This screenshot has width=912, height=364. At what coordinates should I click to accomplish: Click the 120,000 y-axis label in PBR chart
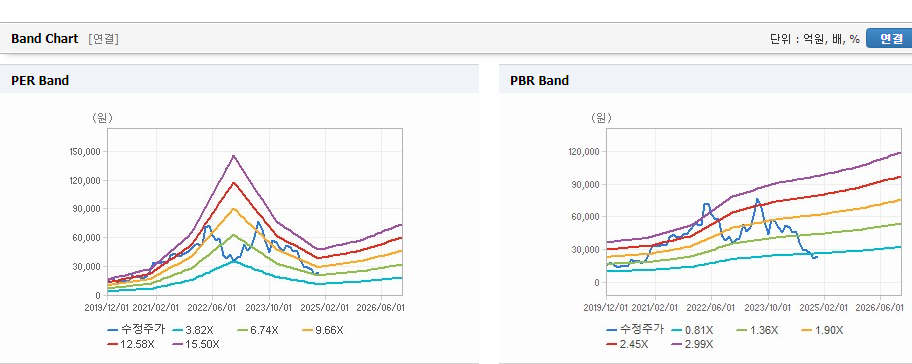(x=583, y=152)
